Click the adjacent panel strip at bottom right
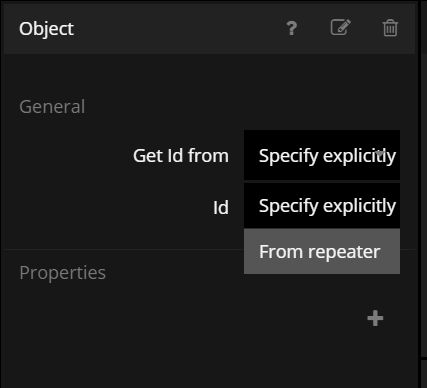This screenshot has width=427, height=388. (x=424, y=373)
